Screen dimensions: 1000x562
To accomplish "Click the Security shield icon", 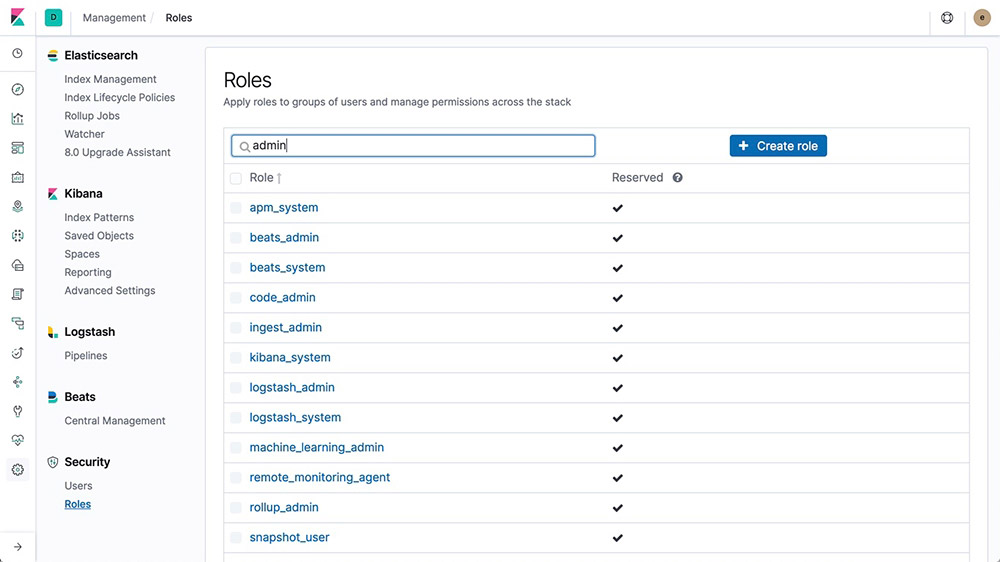I will click(x=53, y=462).
